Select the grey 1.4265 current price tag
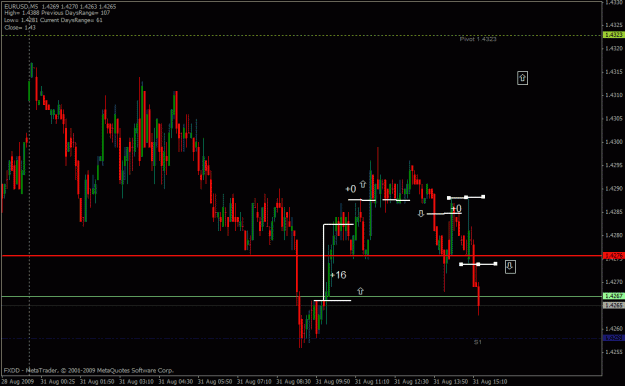The height and width of the screenshot is (386, 625). [x=613, y=305]
